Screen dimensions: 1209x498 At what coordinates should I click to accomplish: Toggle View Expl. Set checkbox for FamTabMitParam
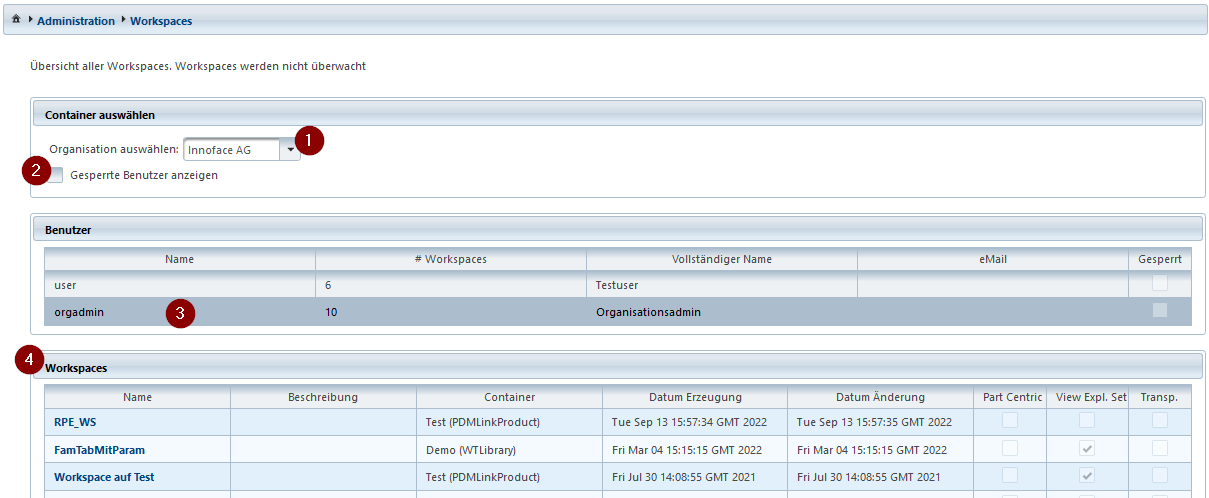coord(1085,449)
